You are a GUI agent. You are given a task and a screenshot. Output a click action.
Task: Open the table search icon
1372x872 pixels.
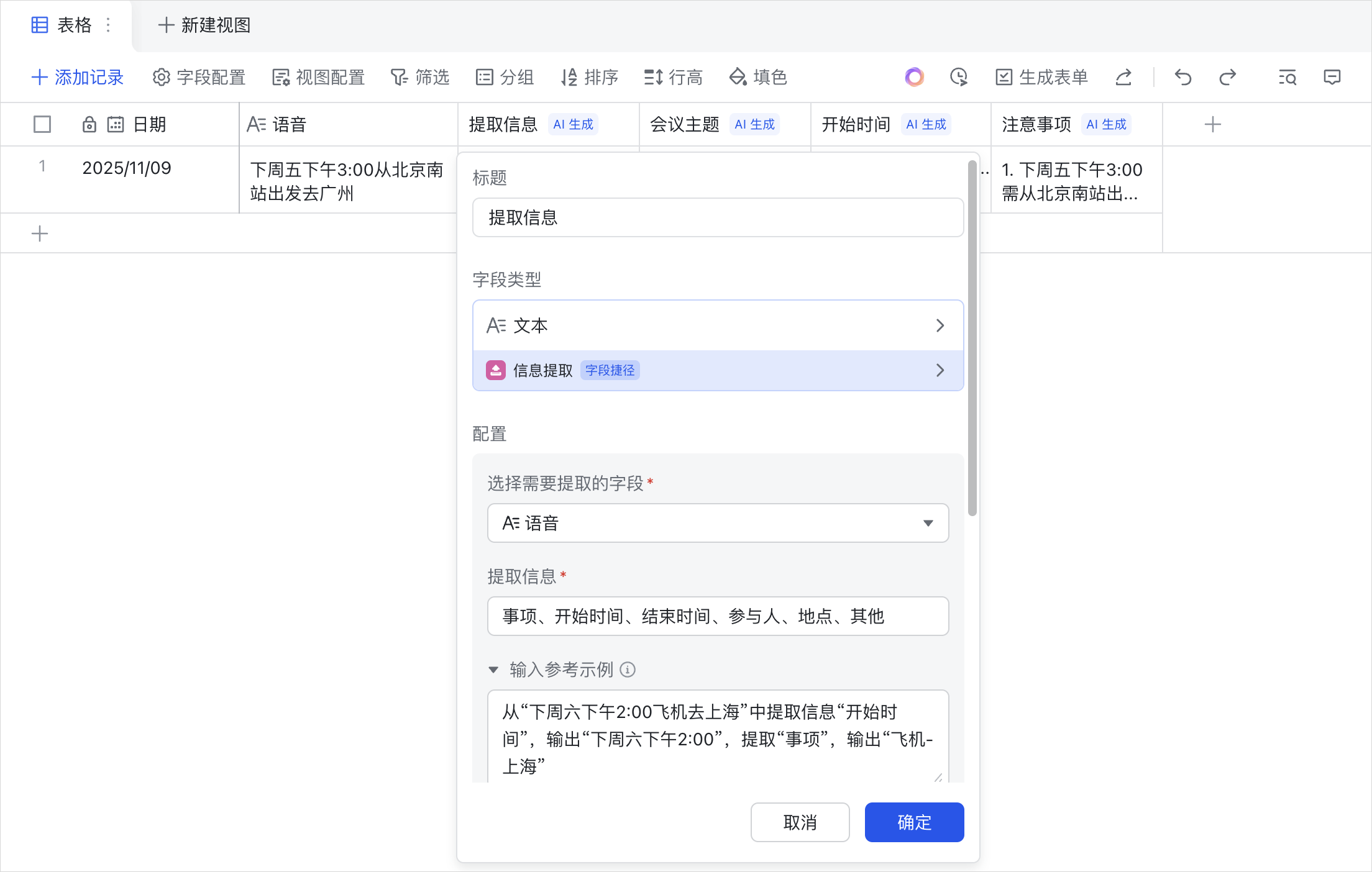[1287, 77]
